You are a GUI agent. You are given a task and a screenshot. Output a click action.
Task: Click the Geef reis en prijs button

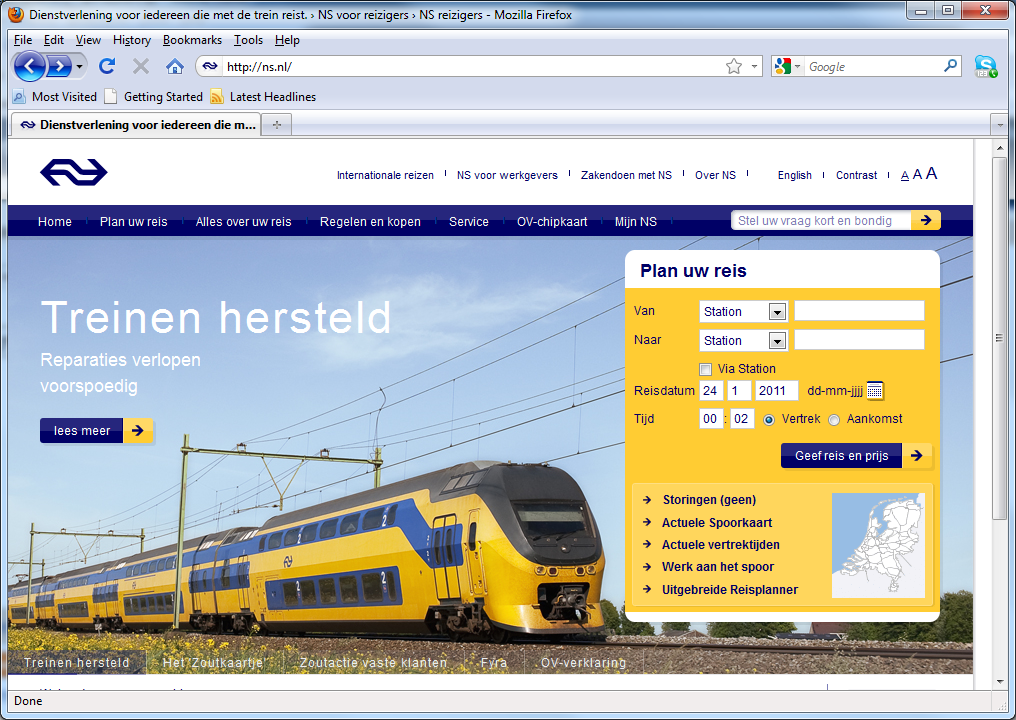coord(841,455)
